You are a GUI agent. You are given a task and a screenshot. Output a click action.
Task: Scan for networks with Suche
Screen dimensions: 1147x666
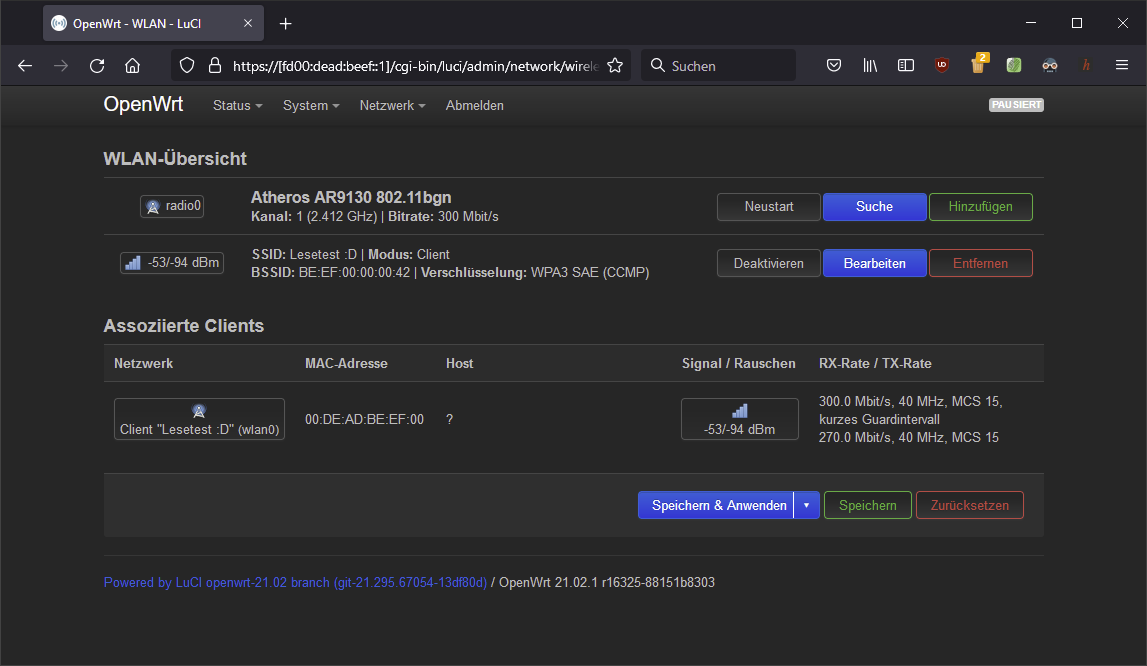point(874,206)
